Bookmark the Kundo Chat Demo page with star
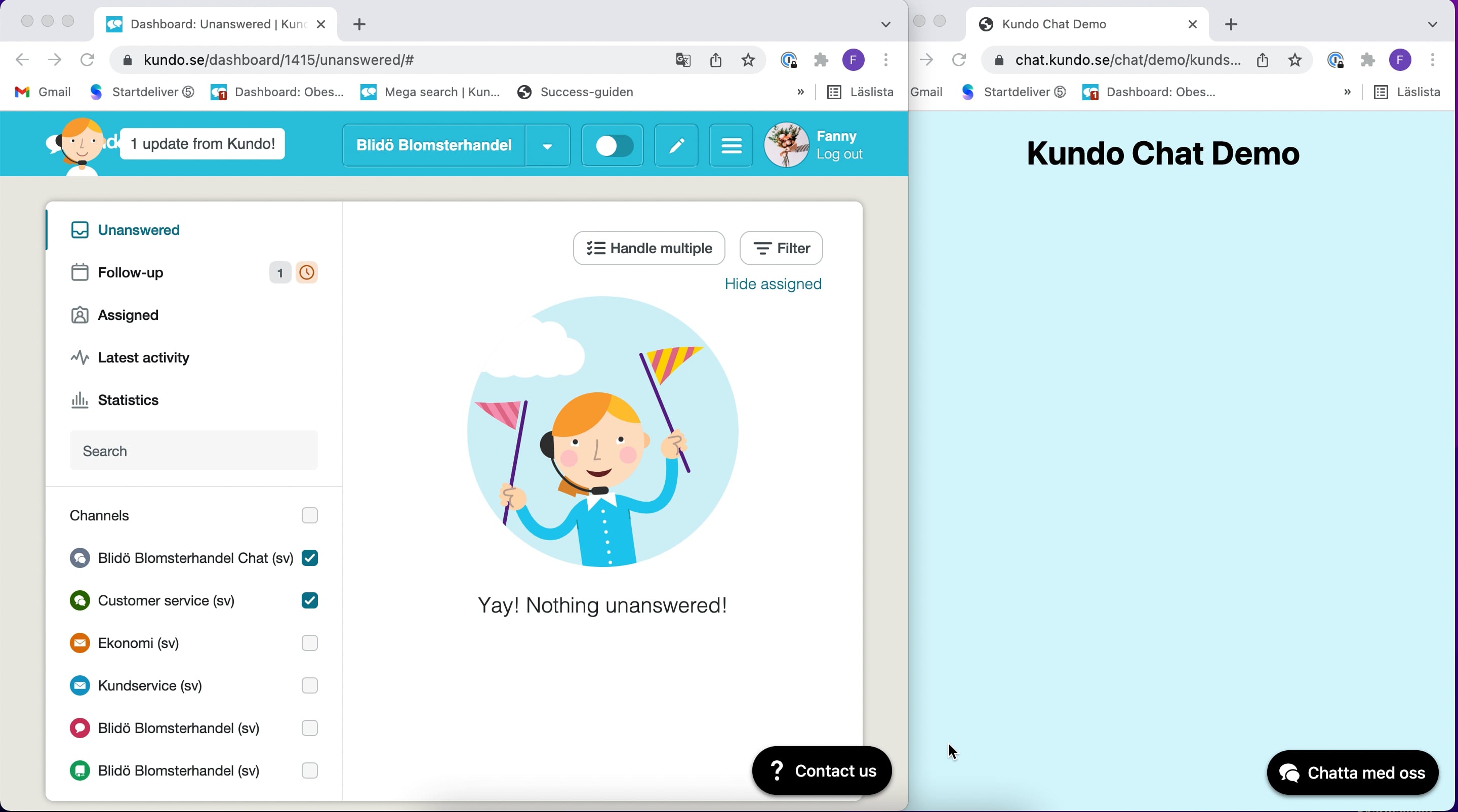The width and height of the screenshot is (1458, 812). (x=1295, y=60)
